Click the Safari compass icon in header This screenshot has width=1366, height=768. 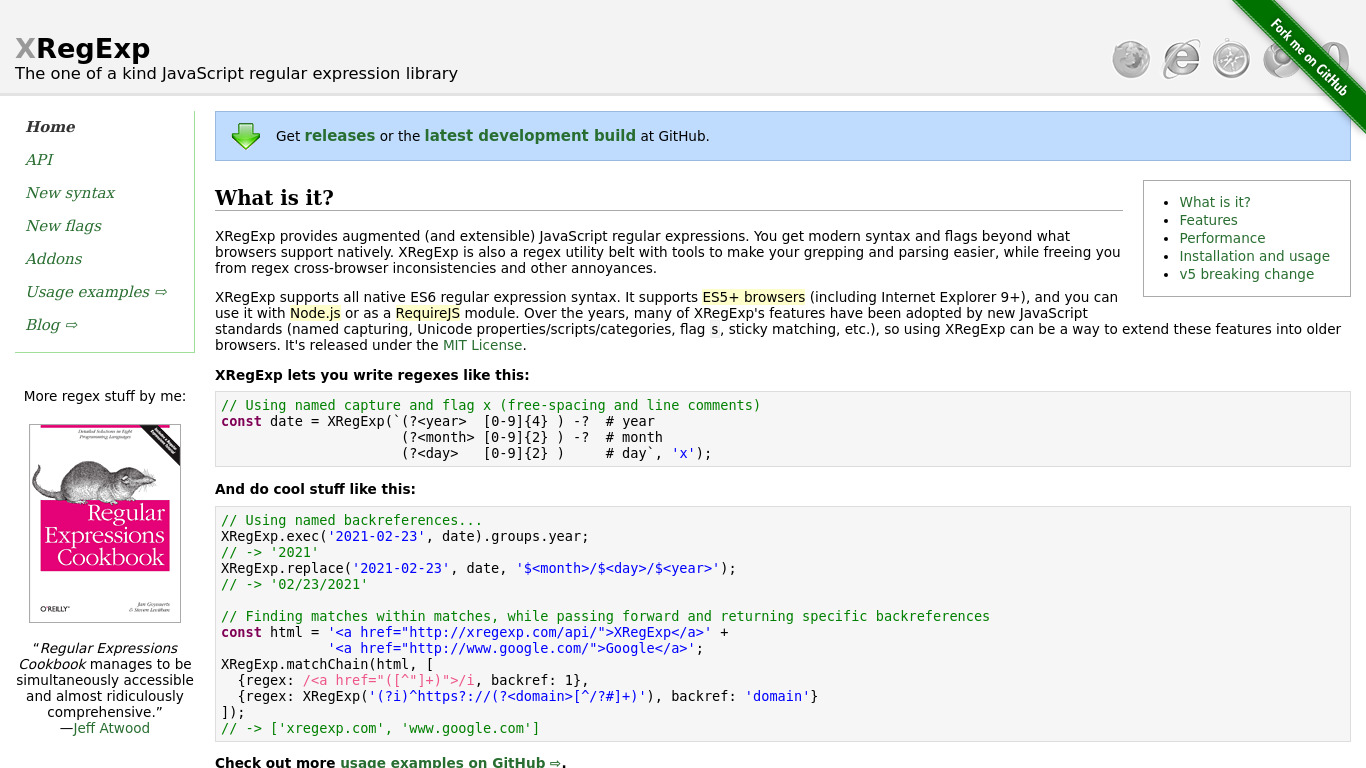[1231, 59]
